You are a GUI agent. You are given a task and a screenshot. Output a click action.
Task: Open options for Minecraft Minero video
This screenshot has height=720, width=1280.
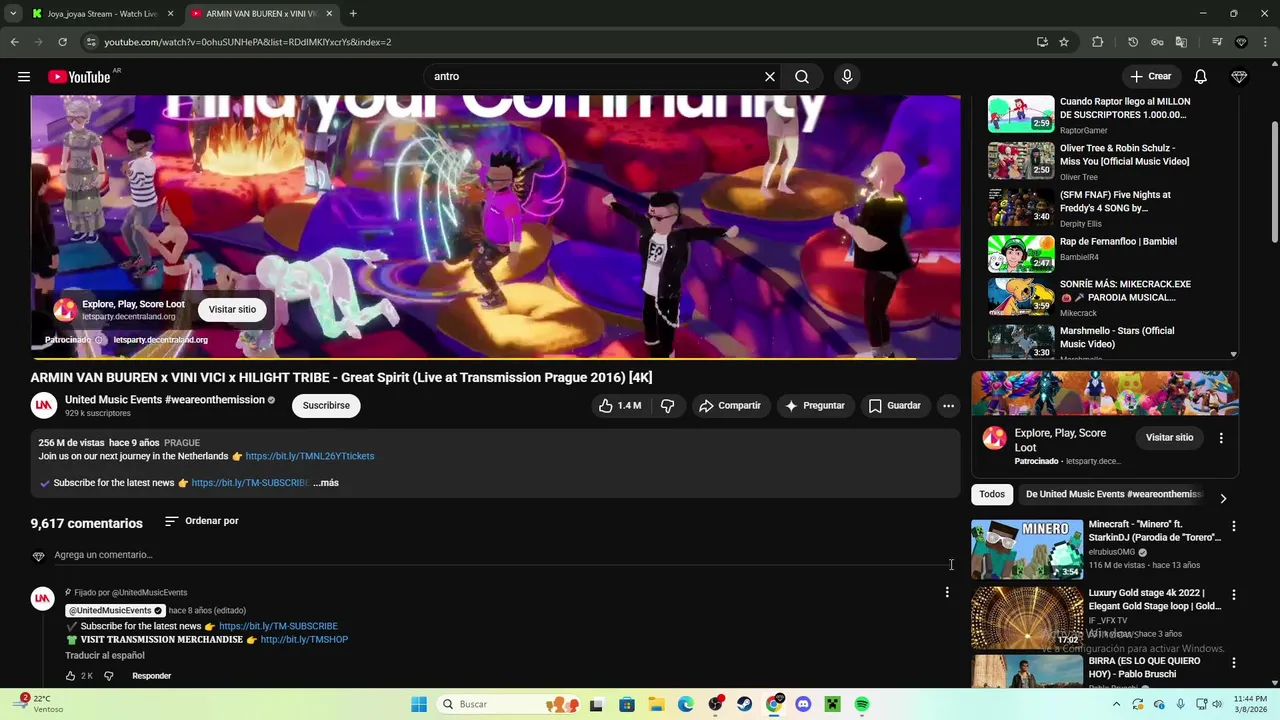[x=1234, y=526]
